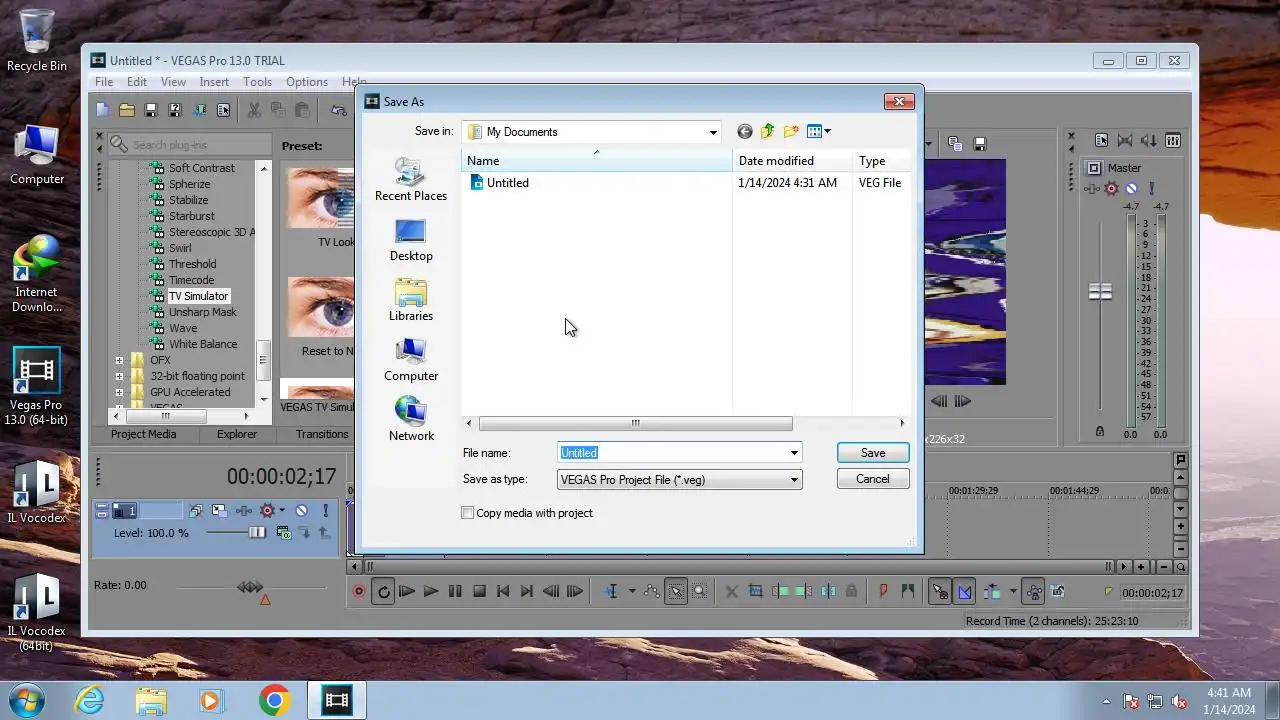Click the Master Solo exclamation icon
The image size is (1280, 720).
pyautogui.click(x=1152, y=188)
